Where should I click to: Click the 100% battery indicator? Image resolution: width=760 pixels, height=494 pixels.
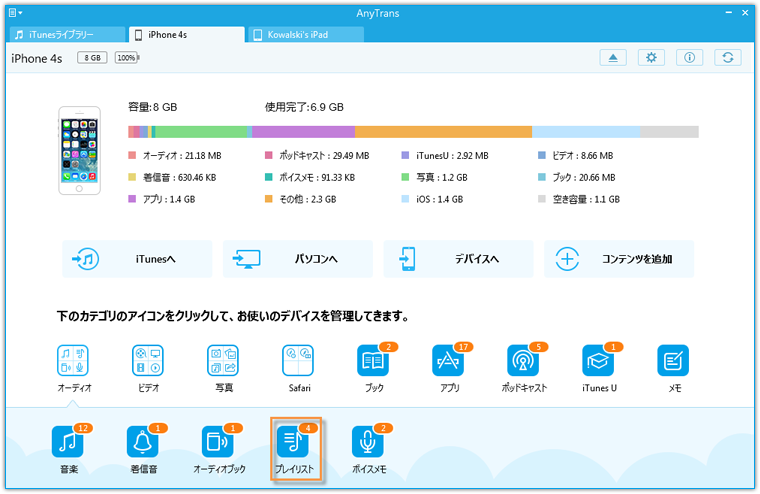[x=127, y=58]
